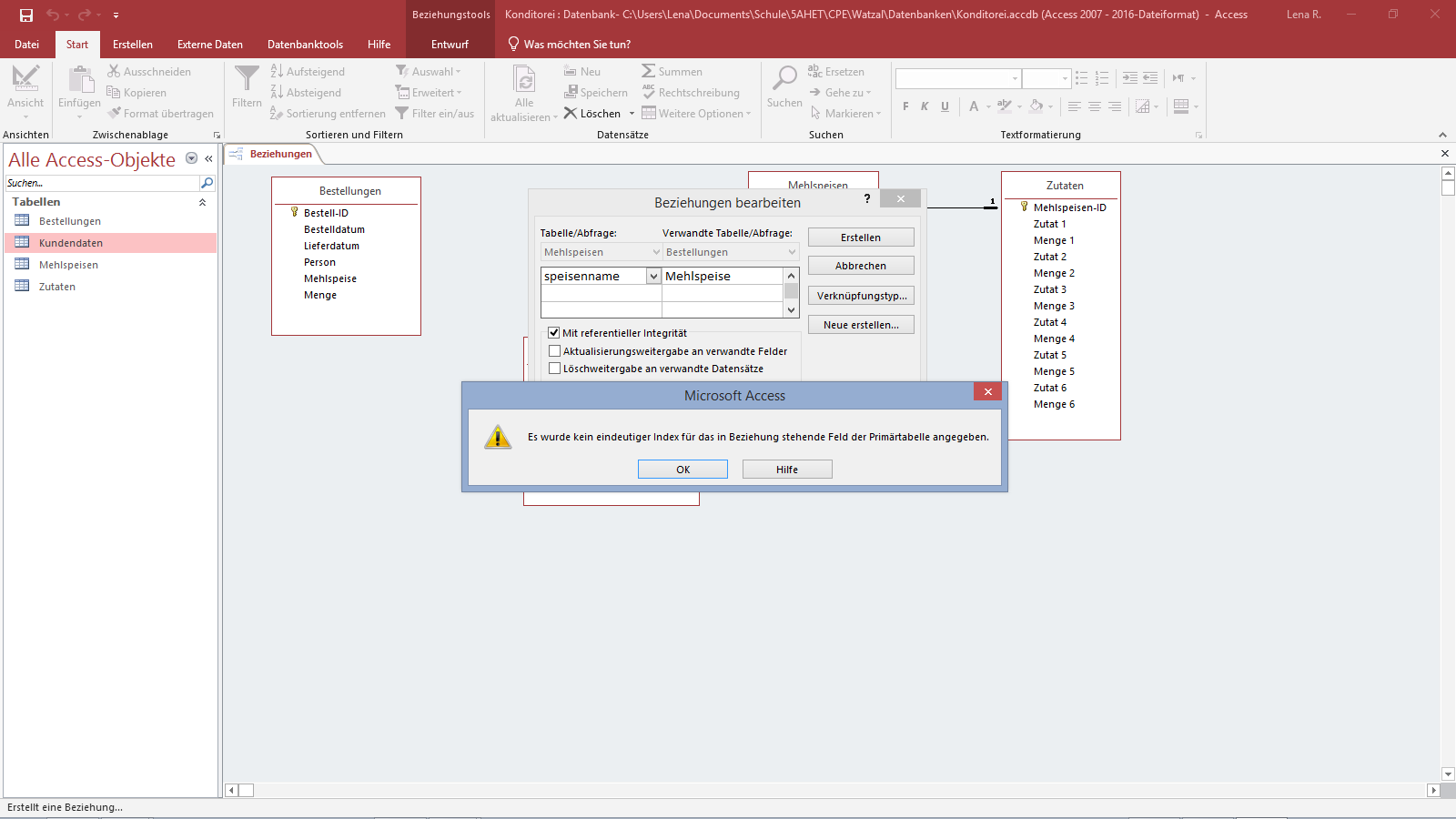This screenshot has height=819, width=1456.
Task: Open the Bestellungen table icon in navigation pane
Action: [23, 221]
